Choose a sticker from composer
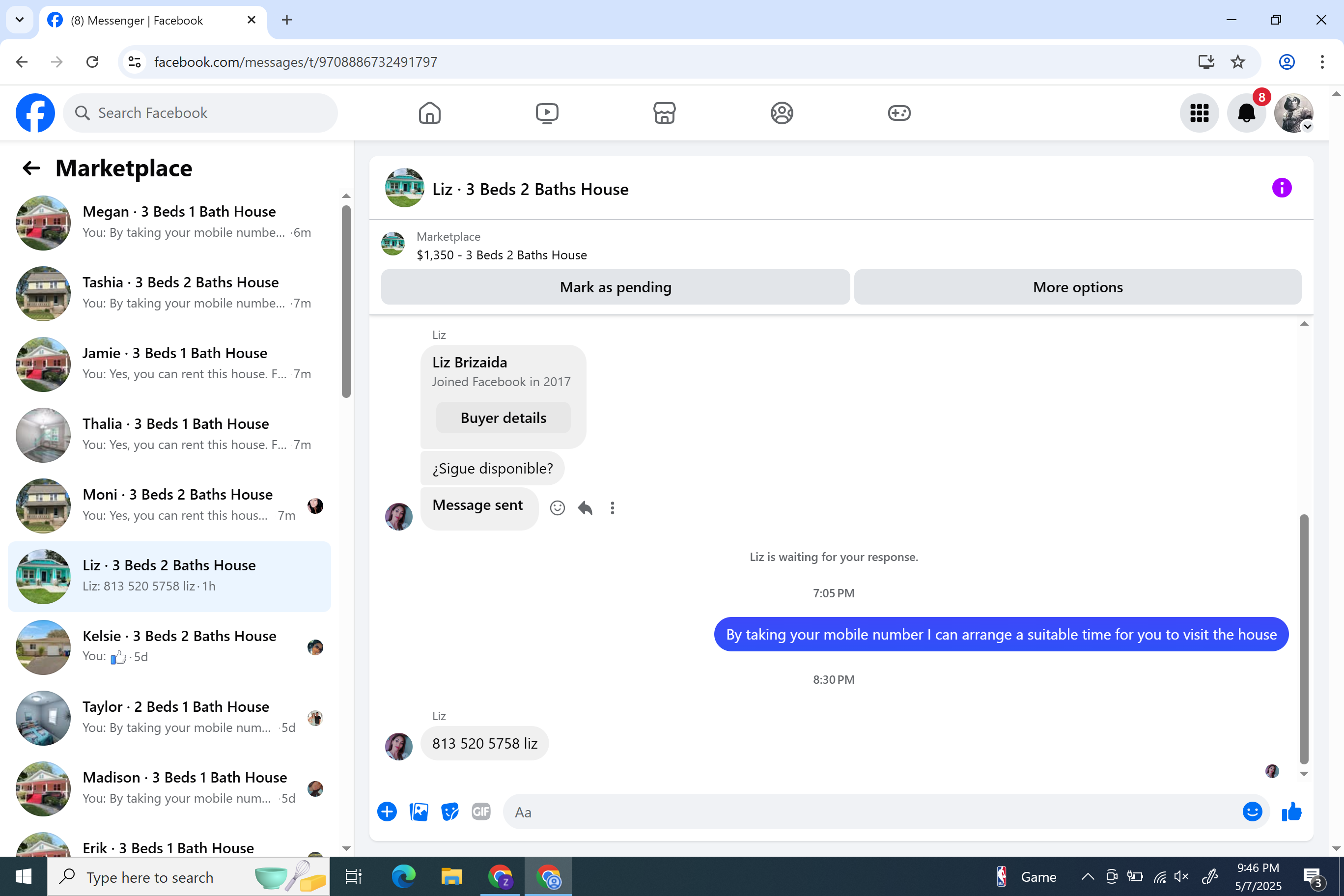Screen dimensions: 1344x896 (449, 812)
